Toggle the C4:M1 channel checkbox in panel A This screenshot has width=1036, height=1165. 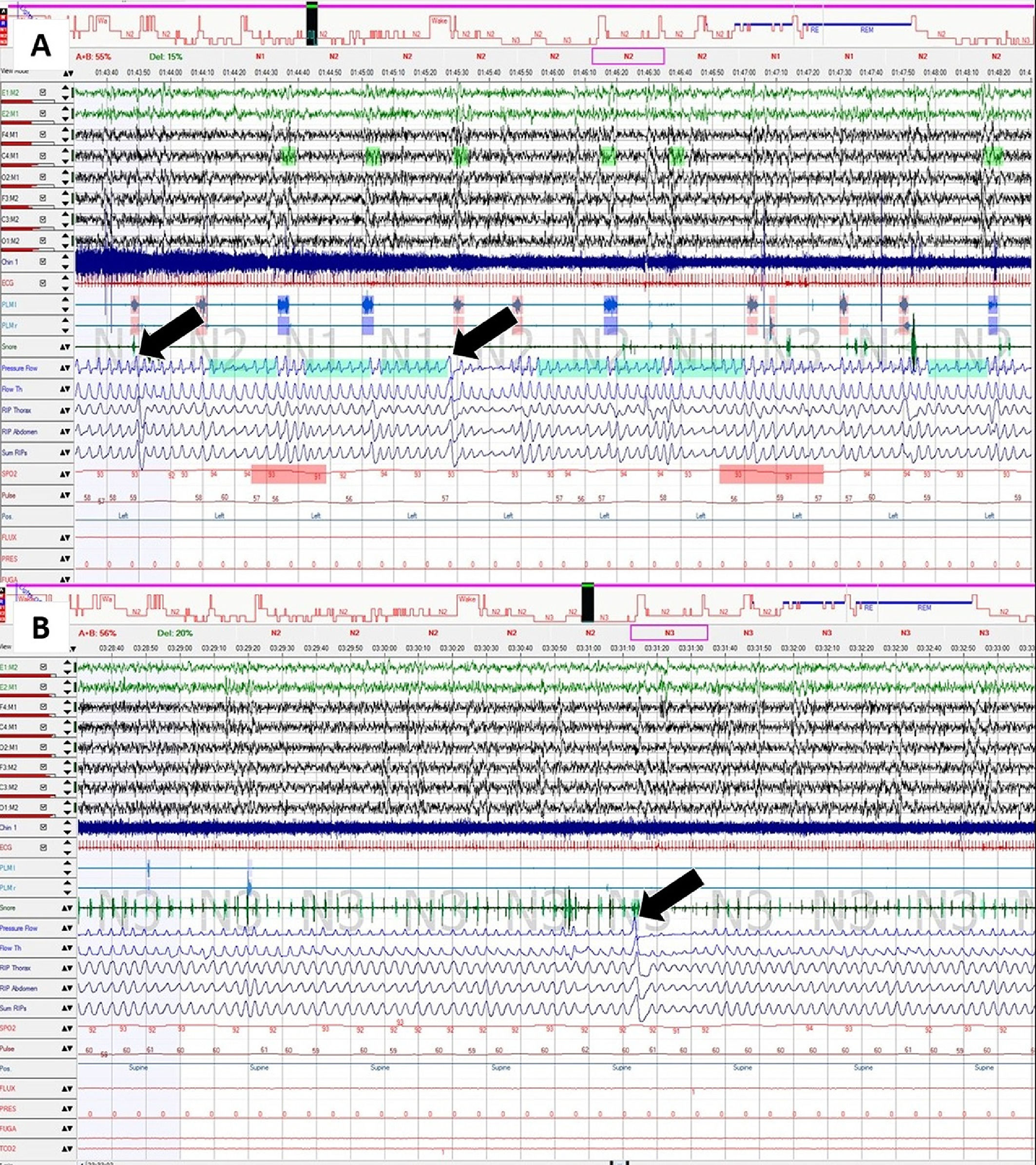(43, 155)
